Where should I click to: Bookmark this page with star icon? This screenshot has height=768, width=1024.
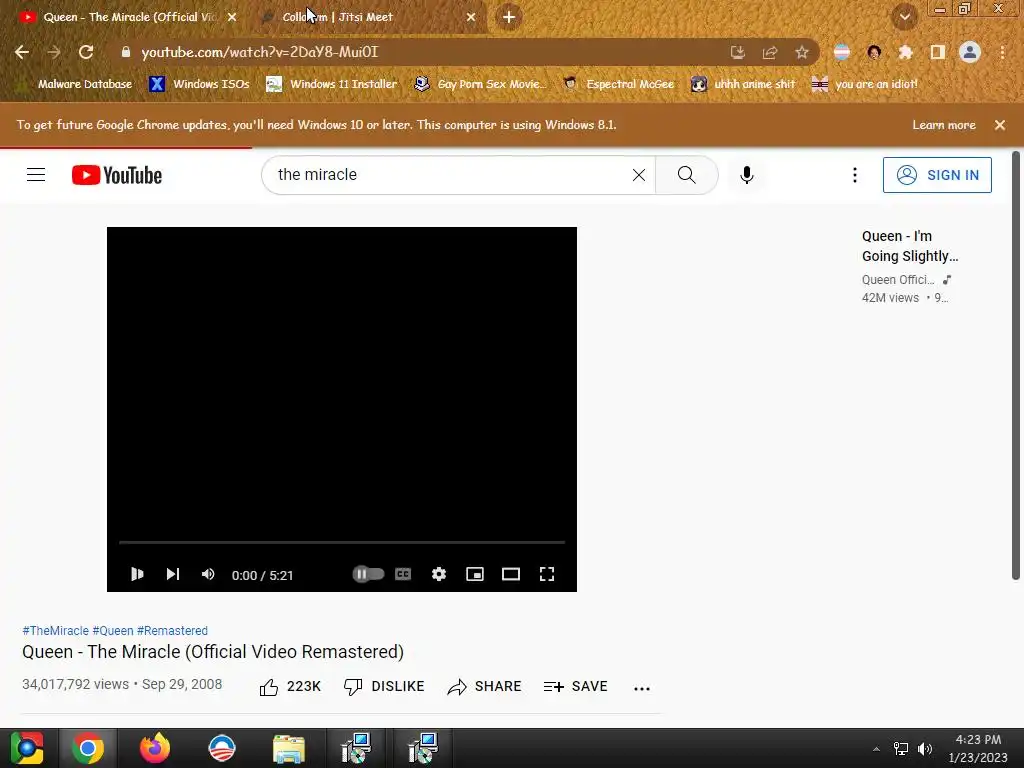click(802, 52)
